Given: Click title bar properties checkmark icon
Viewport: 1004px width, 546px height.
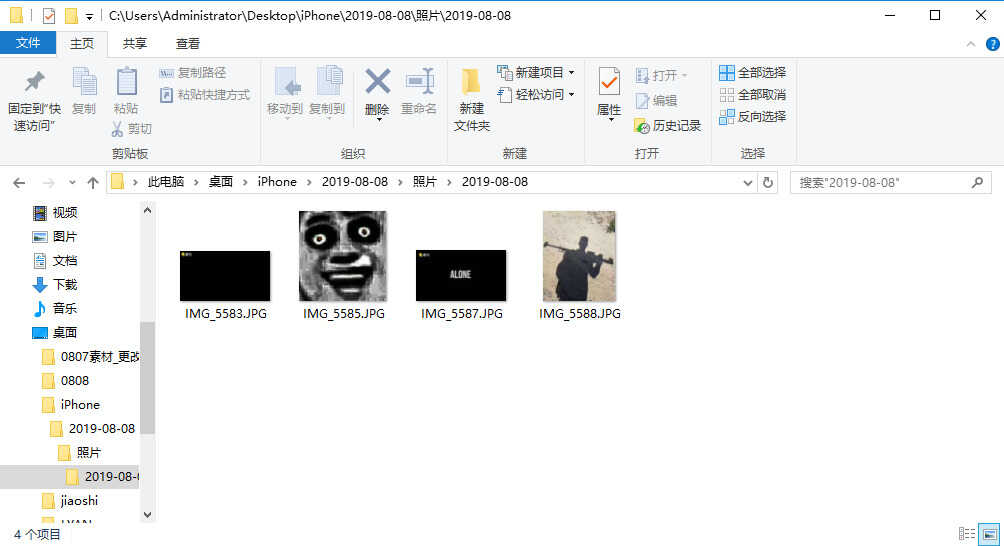Looking at the screenshot, I should pos(49,15).
